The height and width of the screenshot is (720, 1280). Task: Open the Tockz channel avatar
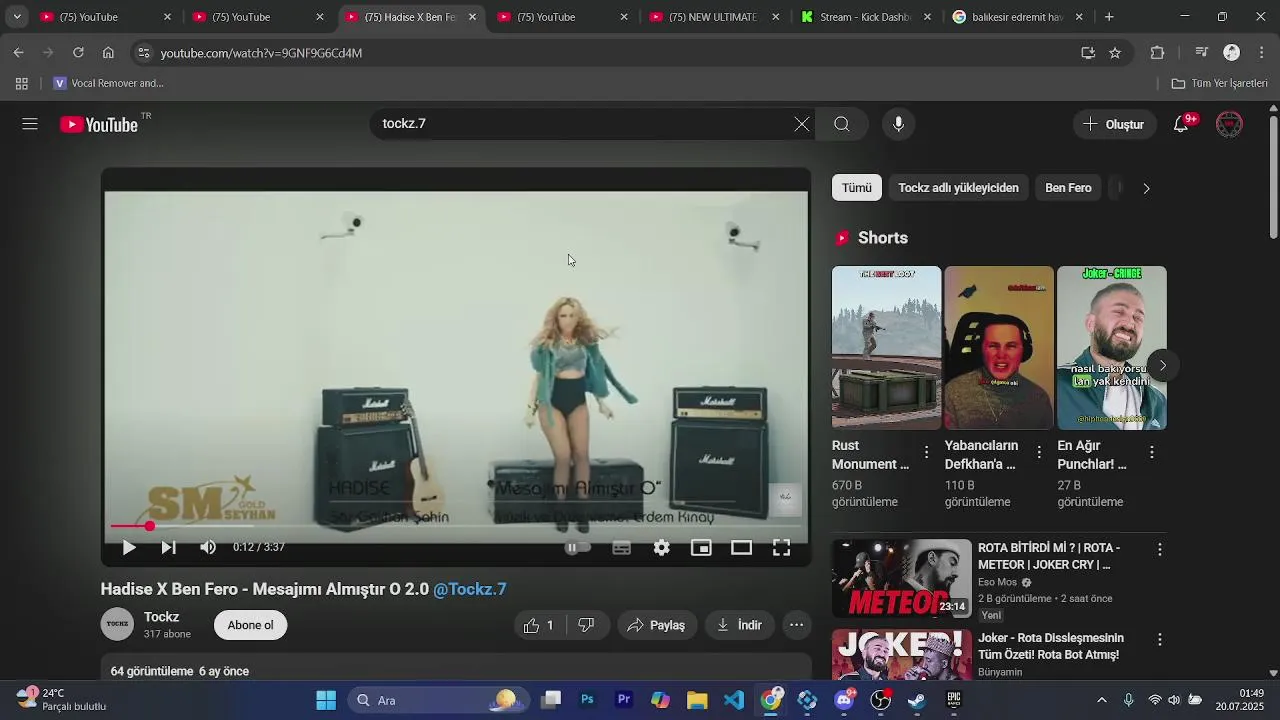click(x=117, y=625)
